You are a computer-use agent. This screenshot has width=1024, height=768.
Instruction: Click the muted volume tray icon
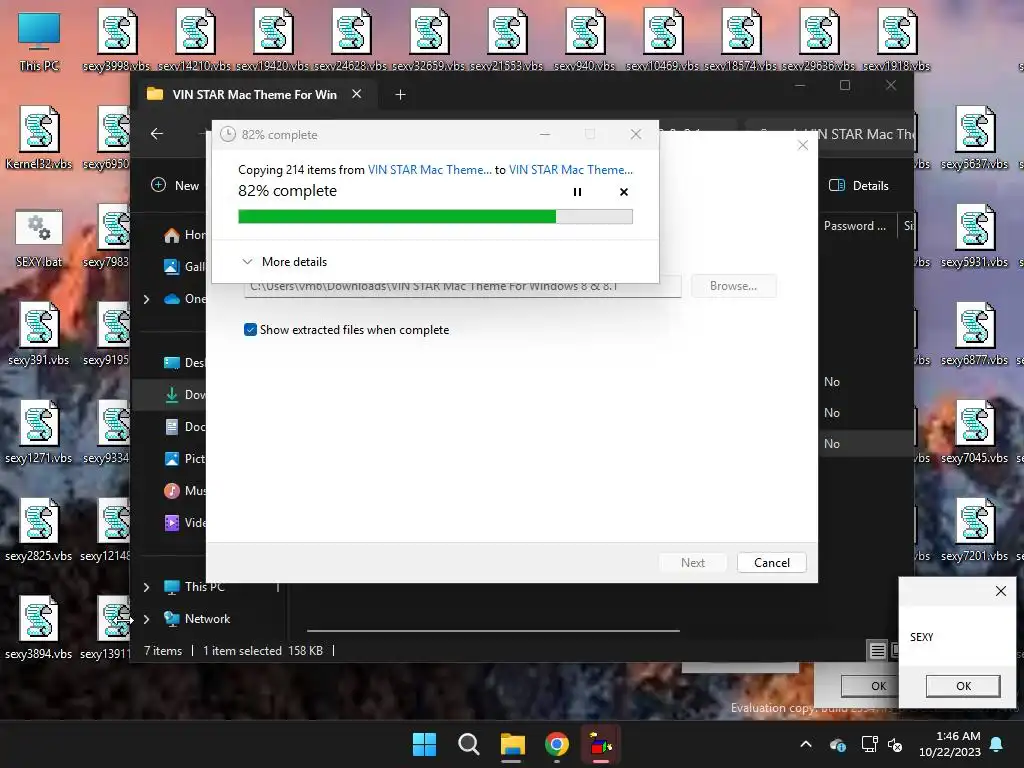pos(895,744)
